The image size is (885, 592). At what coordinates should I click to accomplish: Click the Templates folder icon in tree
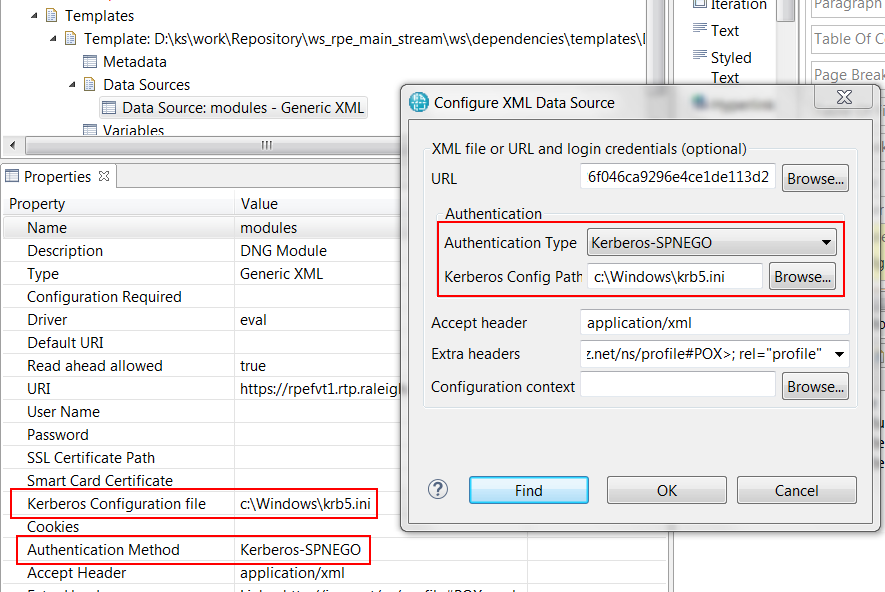click(52, 16)
